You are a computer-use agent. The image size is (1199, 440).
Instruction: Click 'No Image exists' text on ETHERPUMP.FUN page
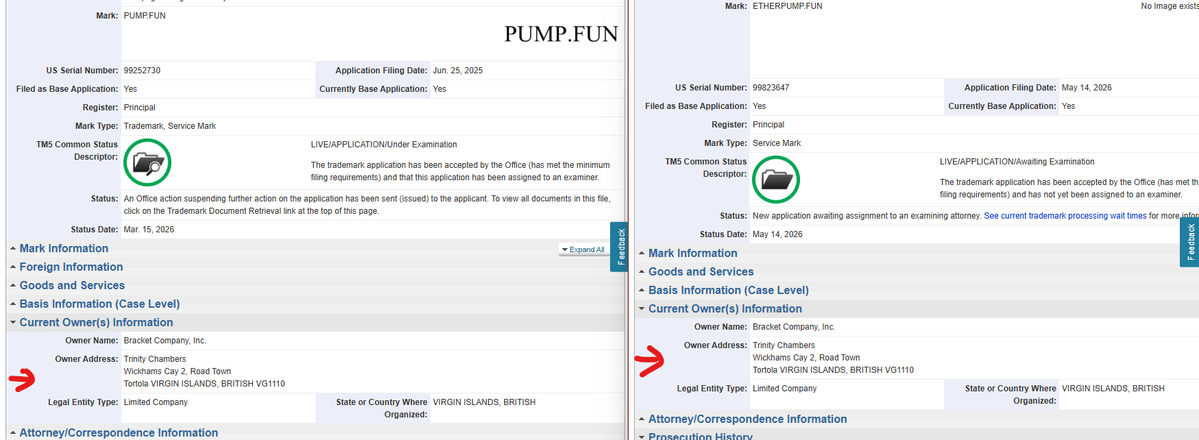(1170, 6)
